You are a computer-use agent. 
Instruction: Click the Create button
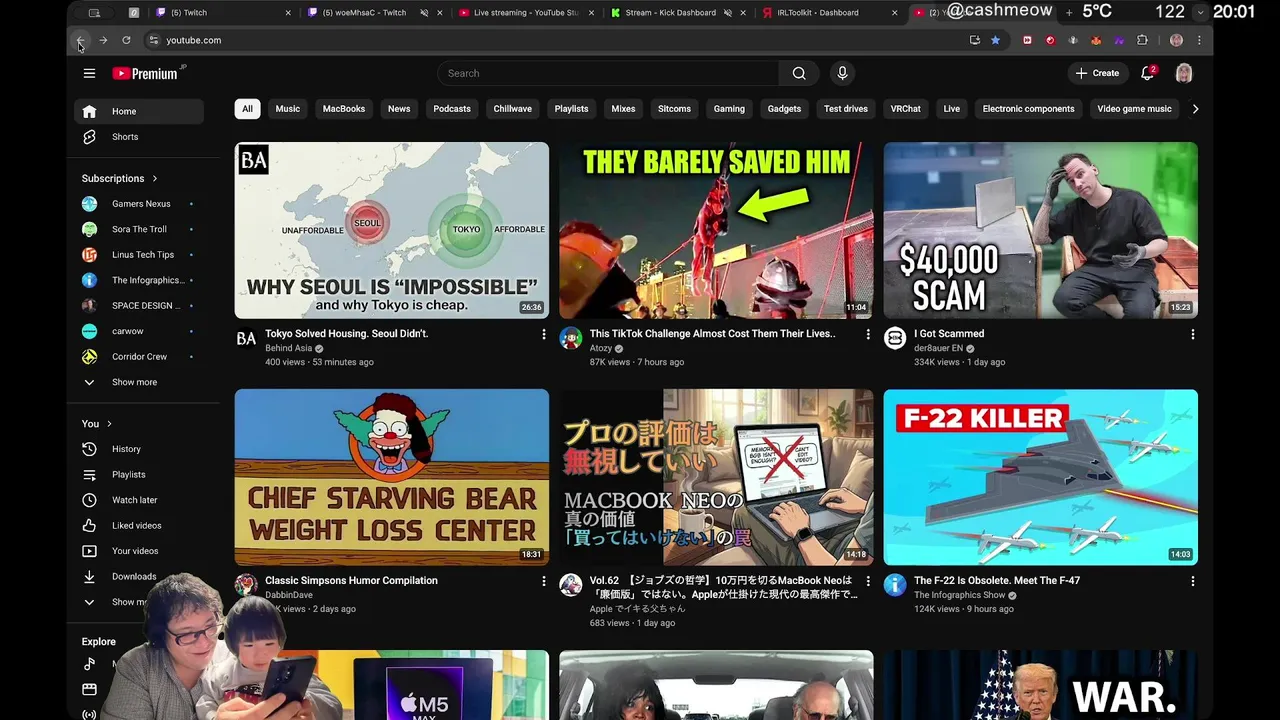(x=1097, y=73)
